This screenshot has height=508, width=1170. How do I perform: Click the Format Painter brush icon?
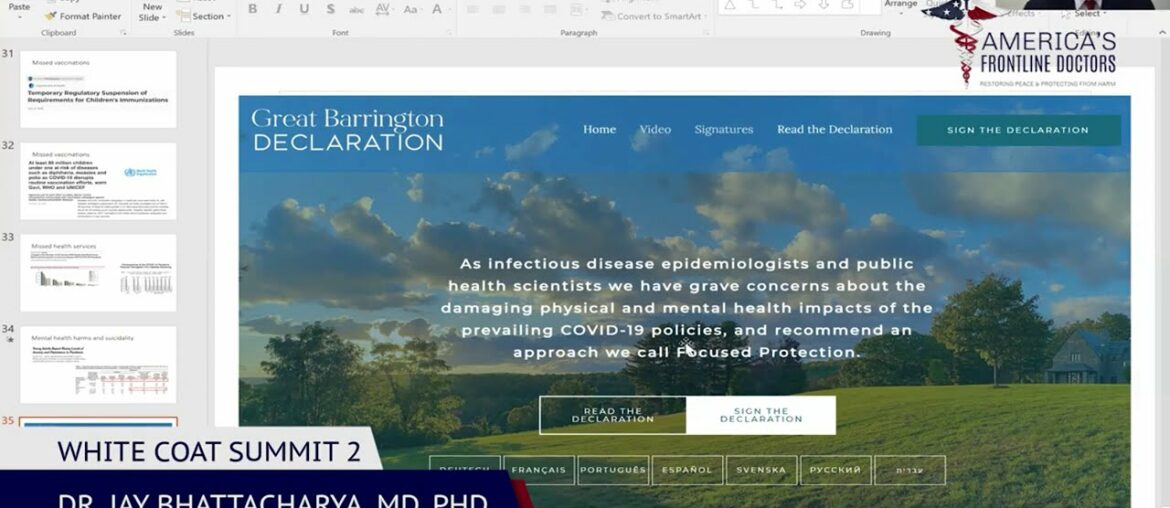(50, 16)
